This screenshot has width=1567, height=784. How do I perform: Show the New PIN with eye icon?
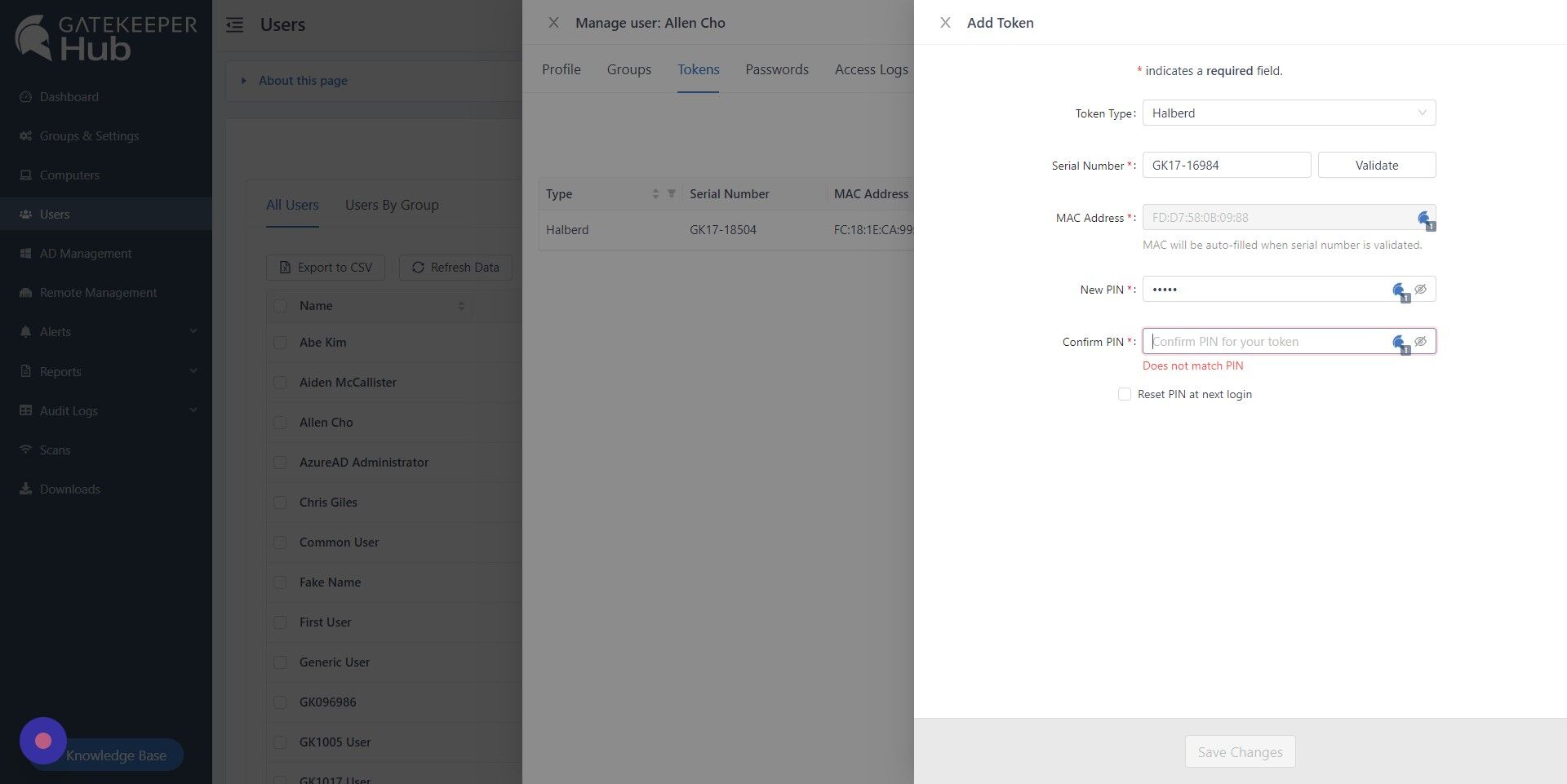coord(1421,289)
